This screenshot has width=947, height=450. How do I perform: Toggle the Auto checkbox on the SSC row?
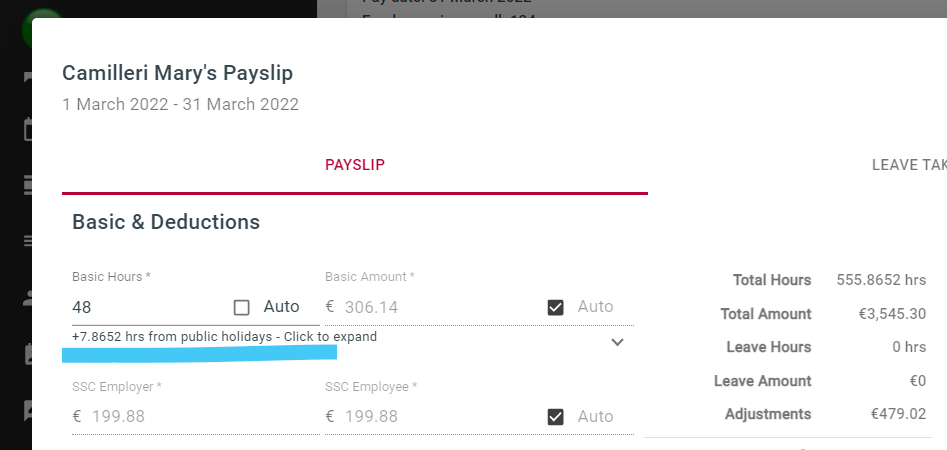(x=556, y=417)
